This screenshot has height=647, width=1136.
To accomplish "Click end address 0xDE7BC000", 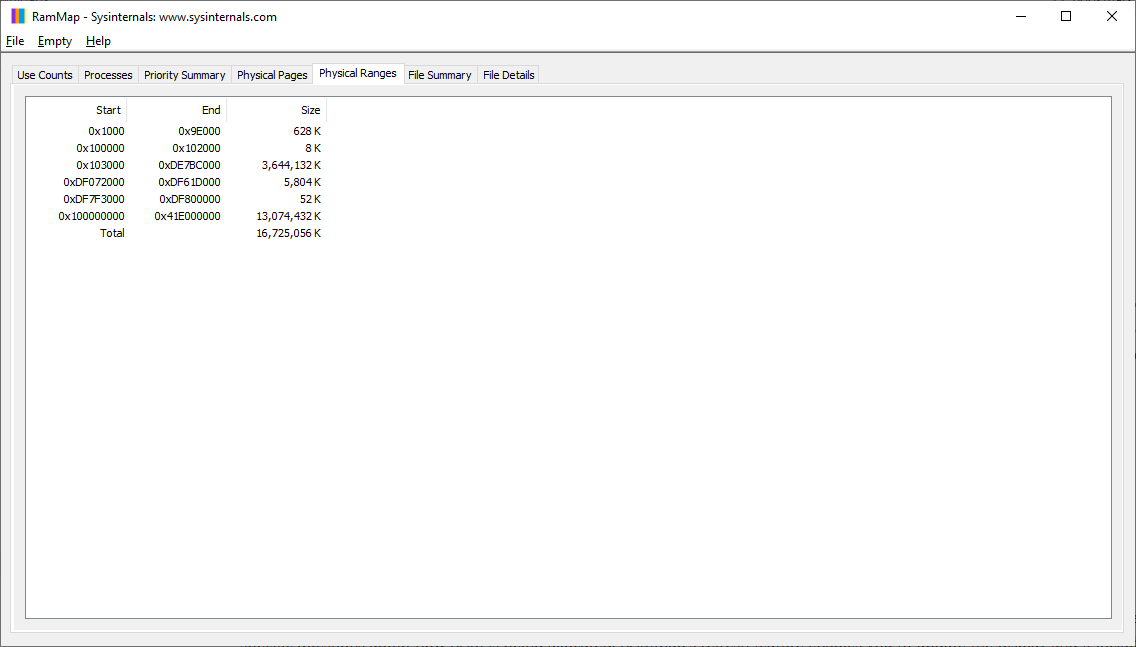I will 190,165.
